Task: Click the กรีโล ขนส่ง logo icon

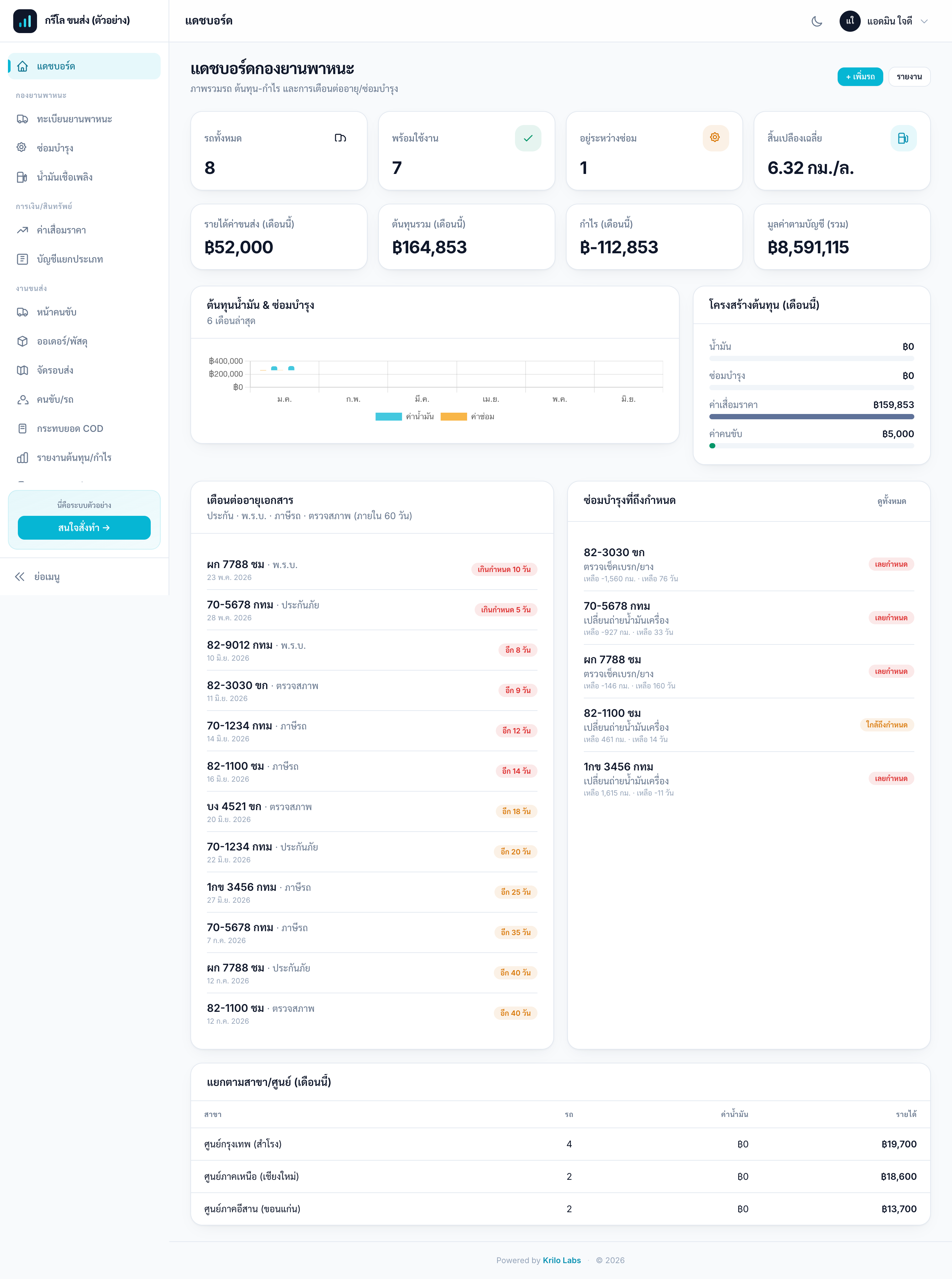Action: coord(25,21)
